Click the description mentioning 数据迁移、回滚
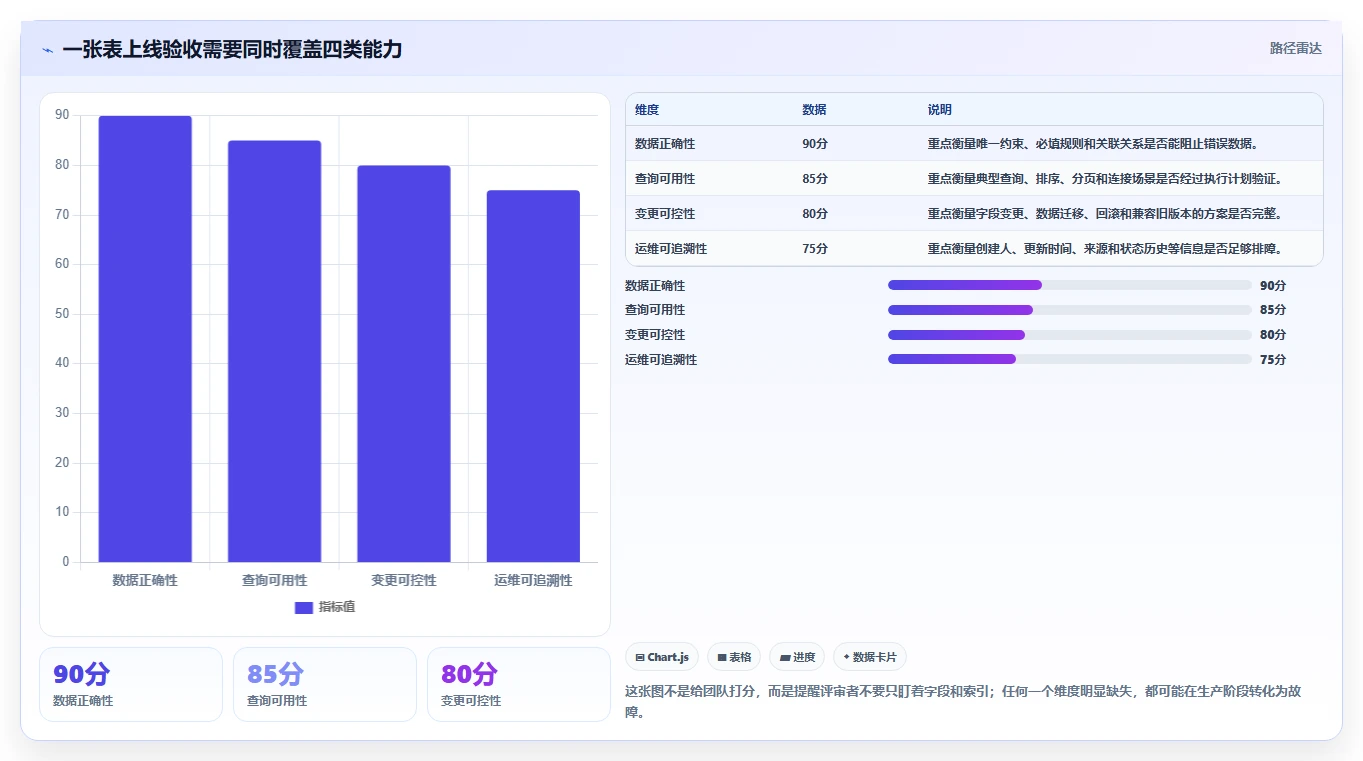 pyautogui.click(x=1105, y=214)
